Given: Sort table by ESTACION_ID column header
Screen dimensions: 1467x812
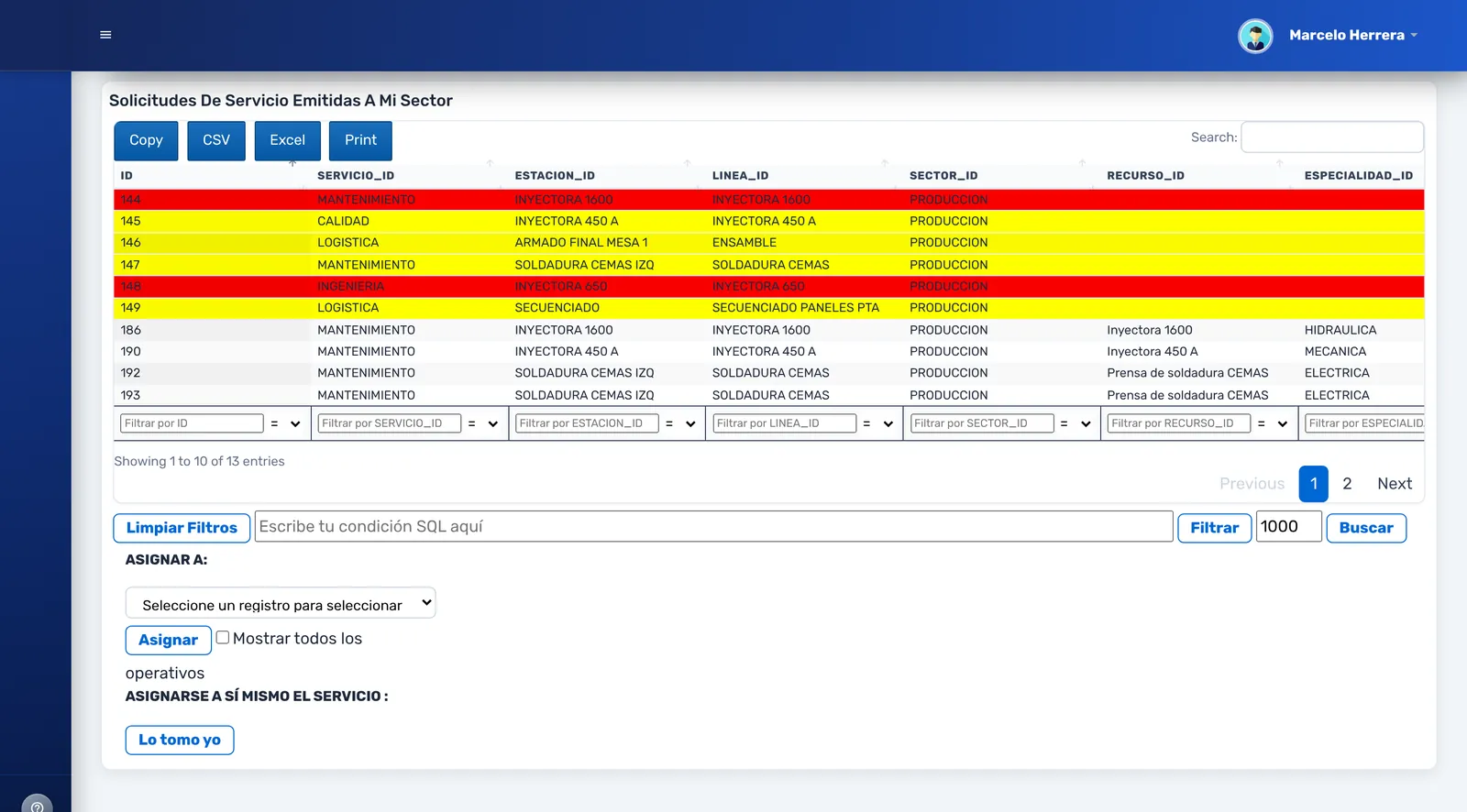Looking at the screenshot, I should (555, 175).
